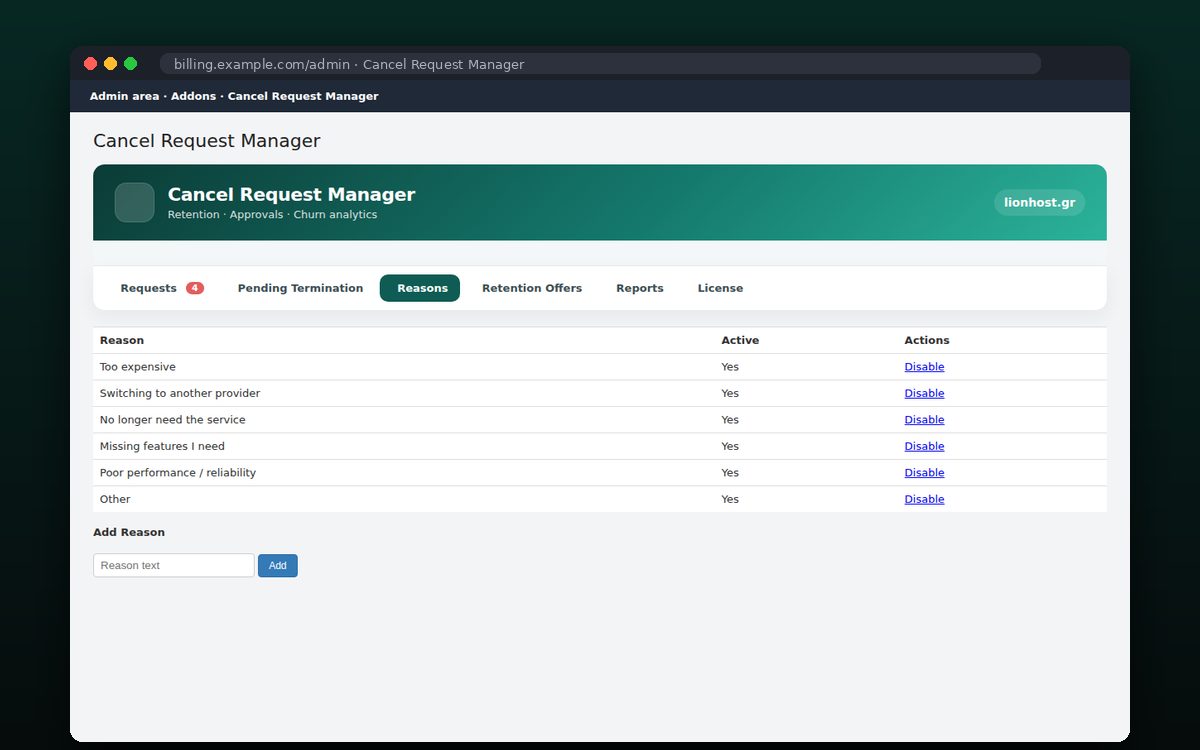
Task: Click Active 'Yes' in Too expensive row
Action: tap(730, 367)
